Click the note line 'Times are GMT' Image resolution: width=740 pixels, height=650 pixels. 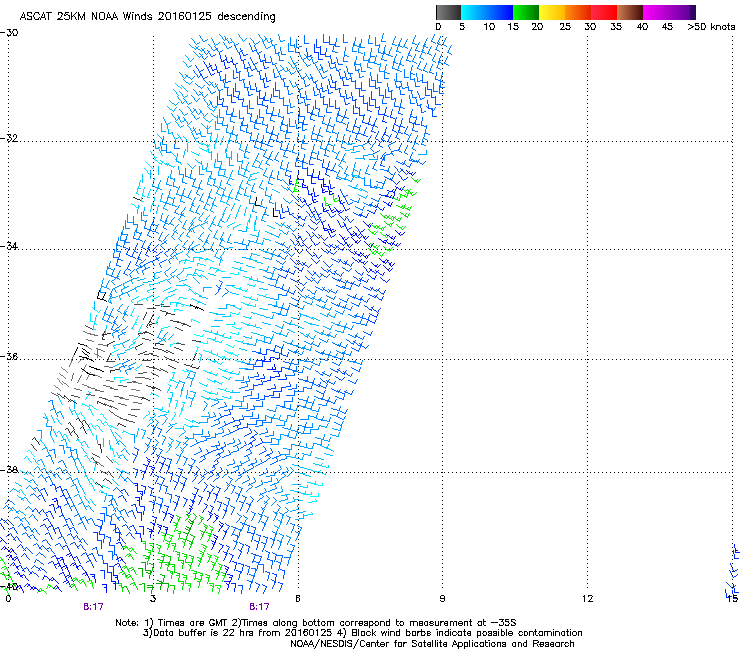pos(193,623)
